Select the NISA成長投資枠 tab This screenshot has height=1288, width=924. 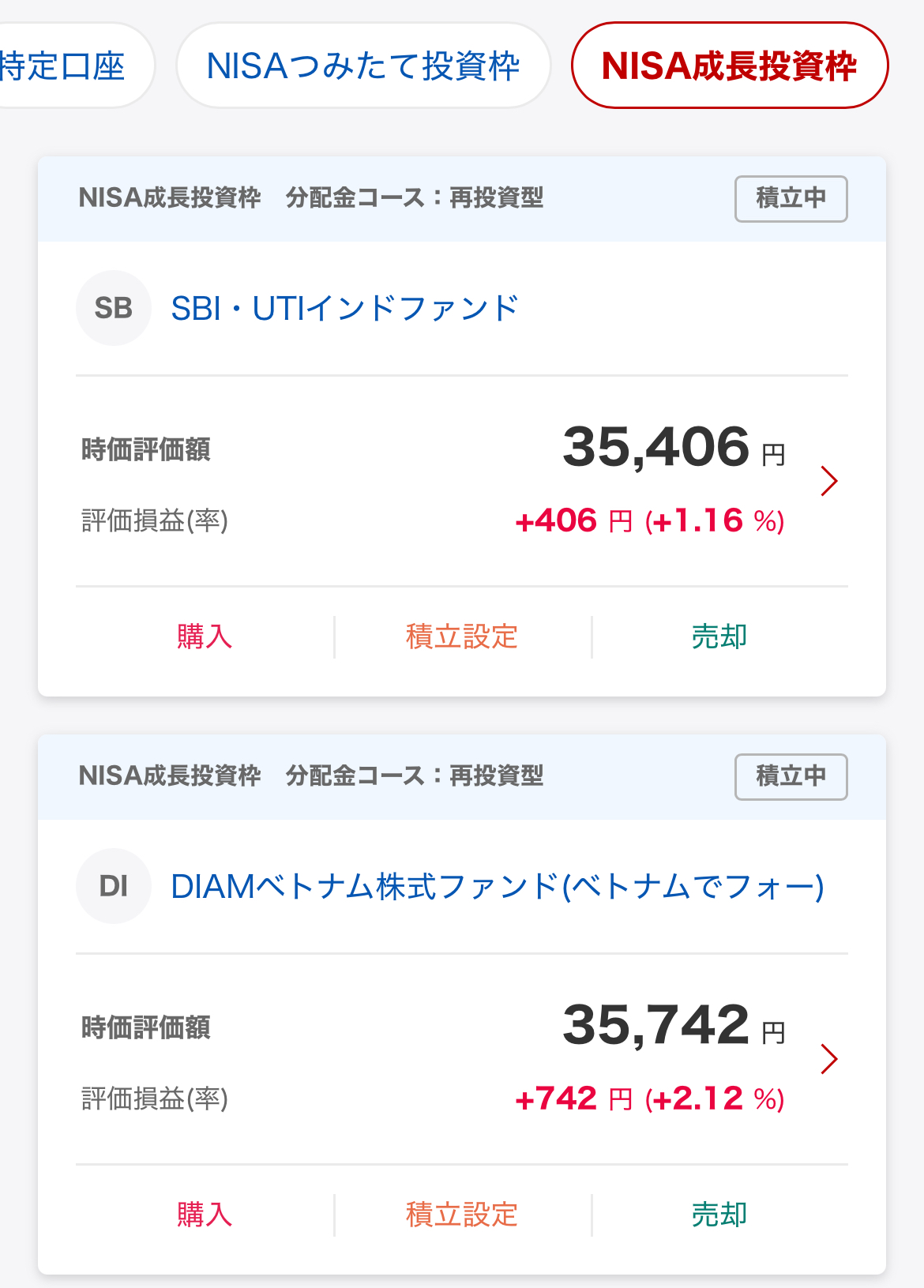[x=730, y=66]
